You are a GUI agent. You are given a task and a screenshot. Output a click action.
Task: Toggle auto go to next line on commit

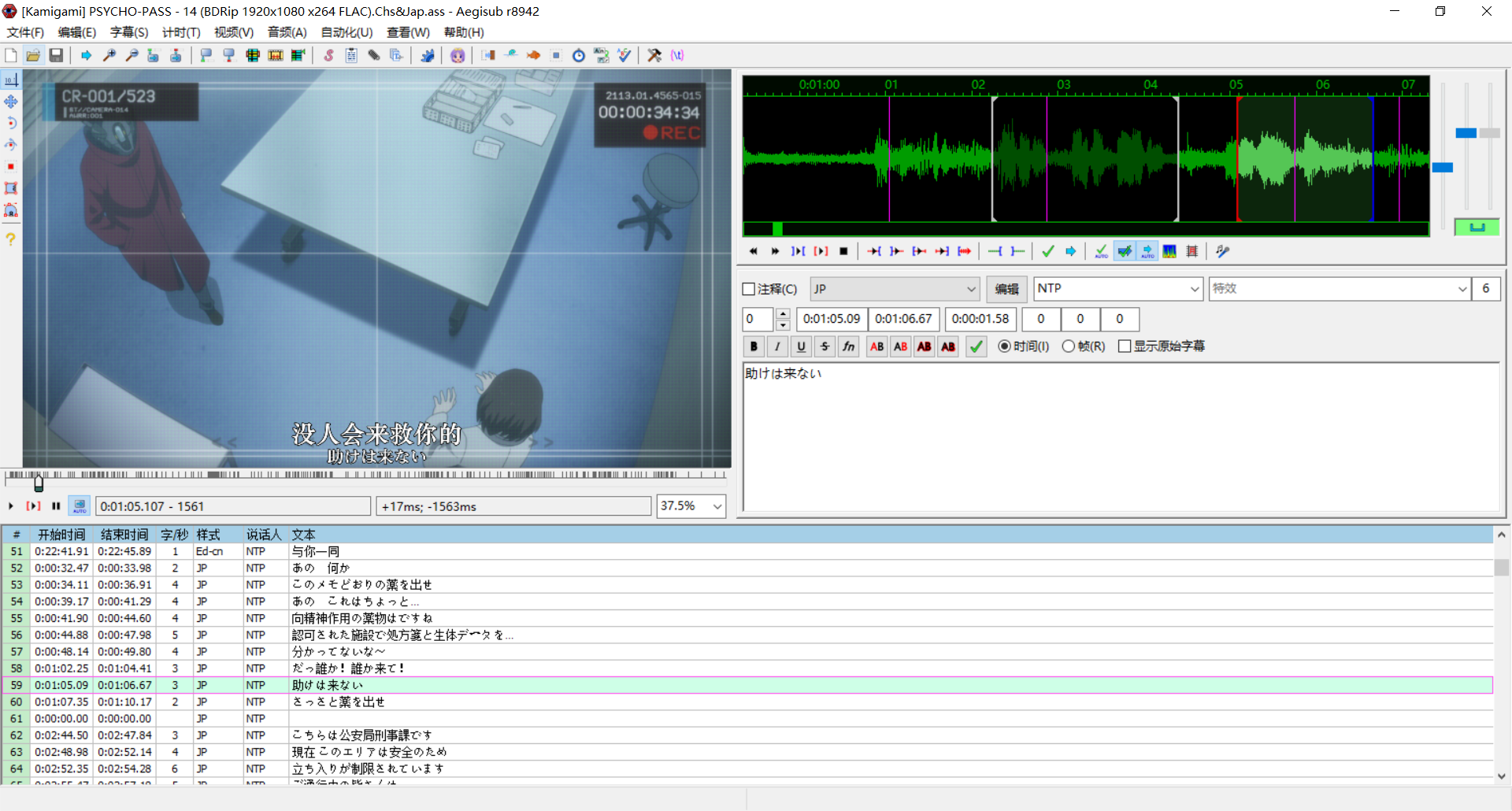click(1125, 251)
